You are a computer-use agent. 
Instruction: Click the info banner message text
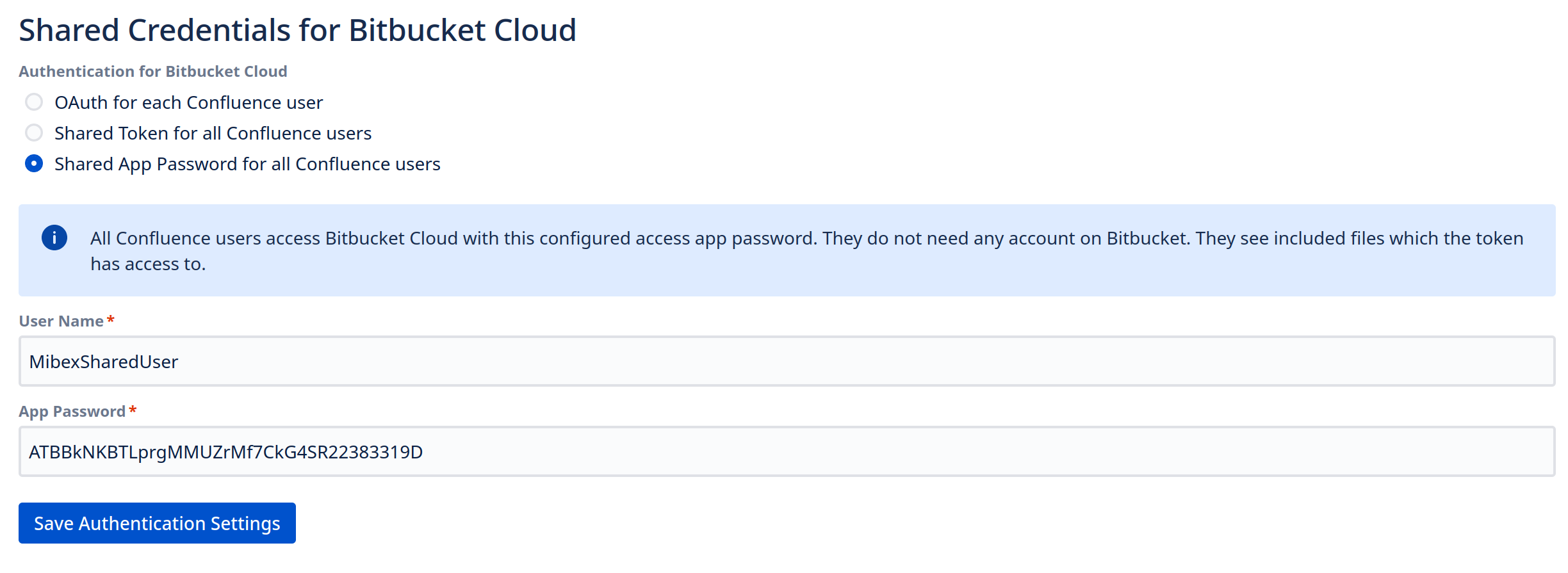(x=806, y=238)
